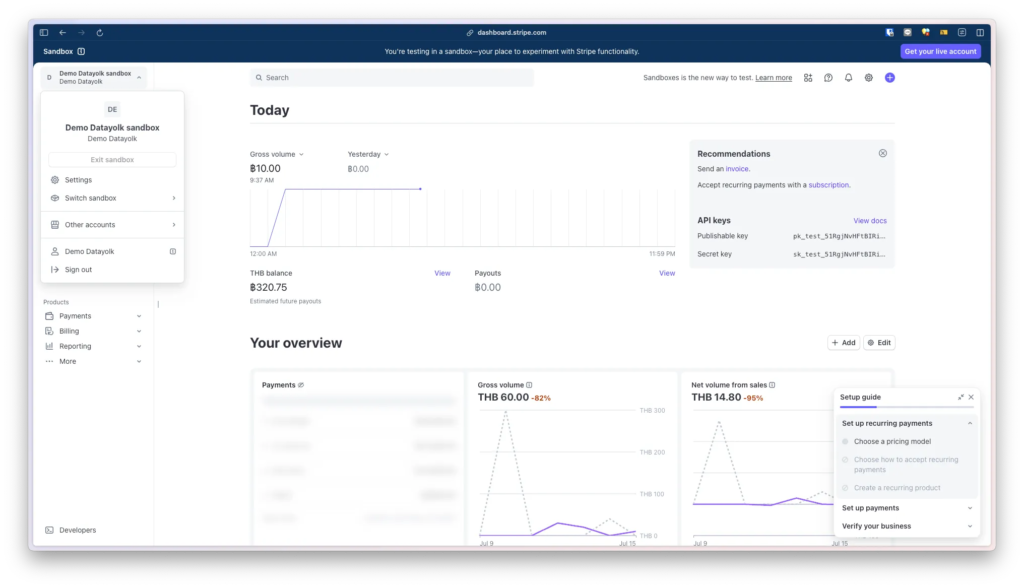Screen dimensions: 1024x588
Task: Expand Verify your business section
Action: coord(970,526)
